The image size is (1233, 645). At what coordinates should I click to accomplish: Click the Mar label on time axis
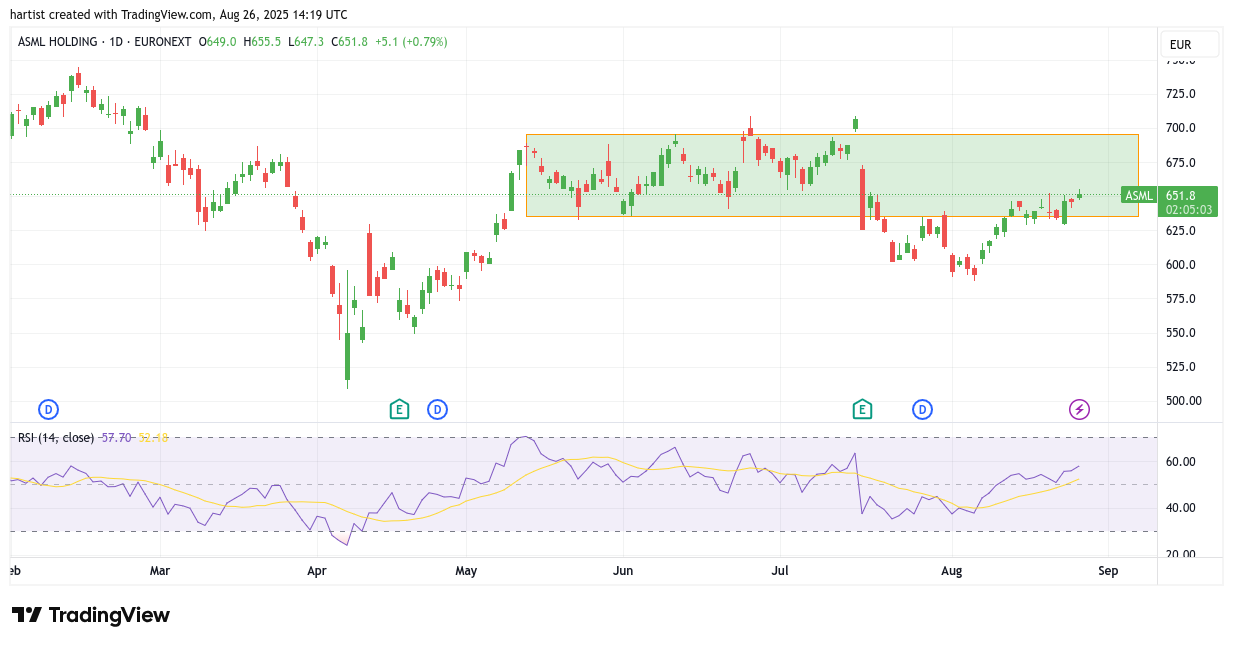click(x=159, y=572)
